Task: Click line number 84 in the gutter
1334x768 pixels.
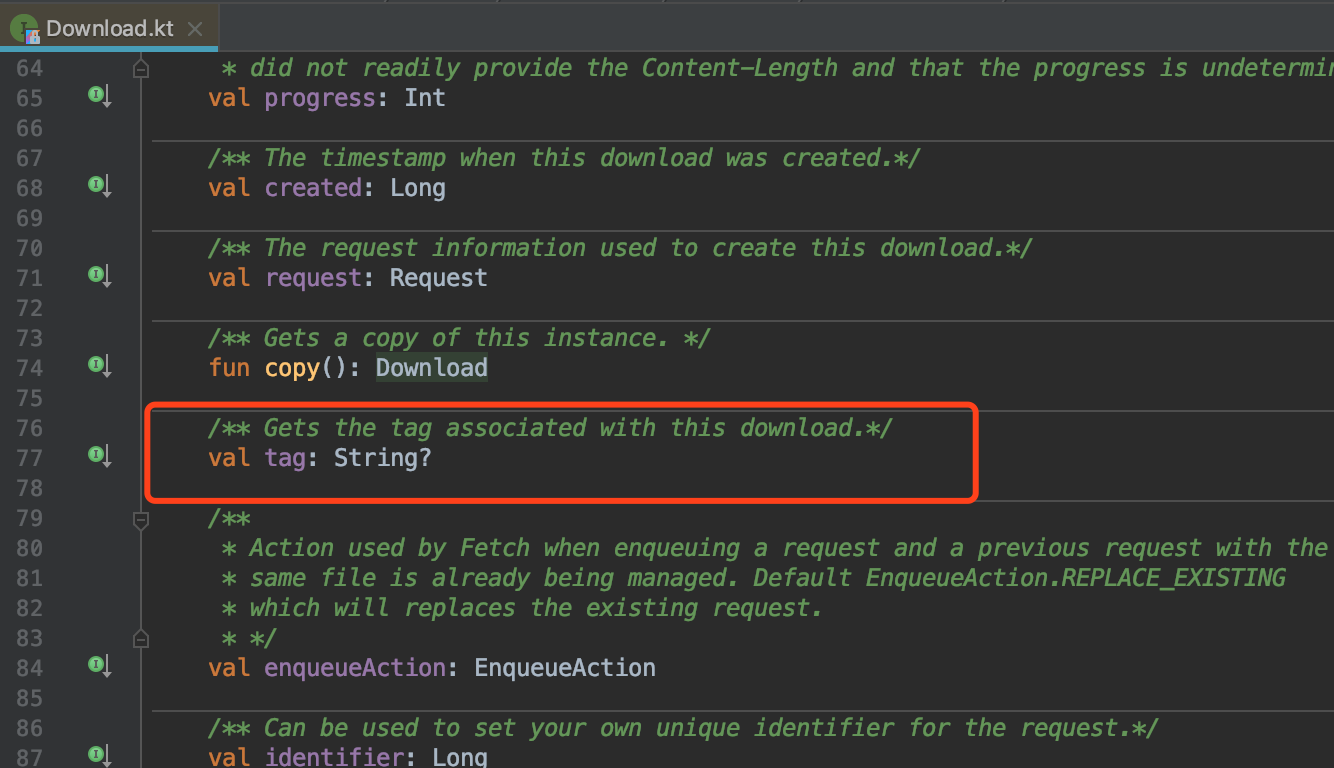Action: 30,667
